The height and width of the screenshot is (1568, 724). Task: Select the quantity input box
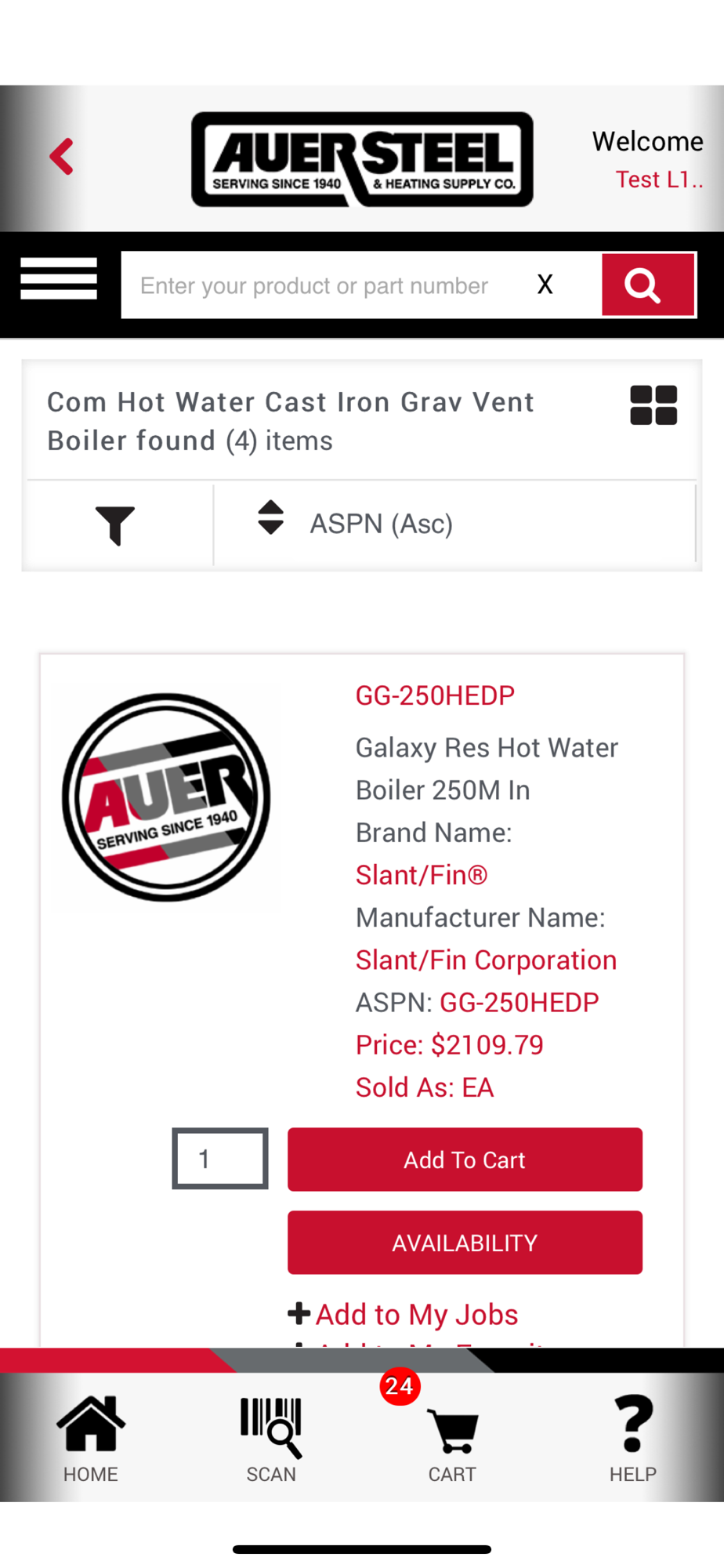(220, 1158)
